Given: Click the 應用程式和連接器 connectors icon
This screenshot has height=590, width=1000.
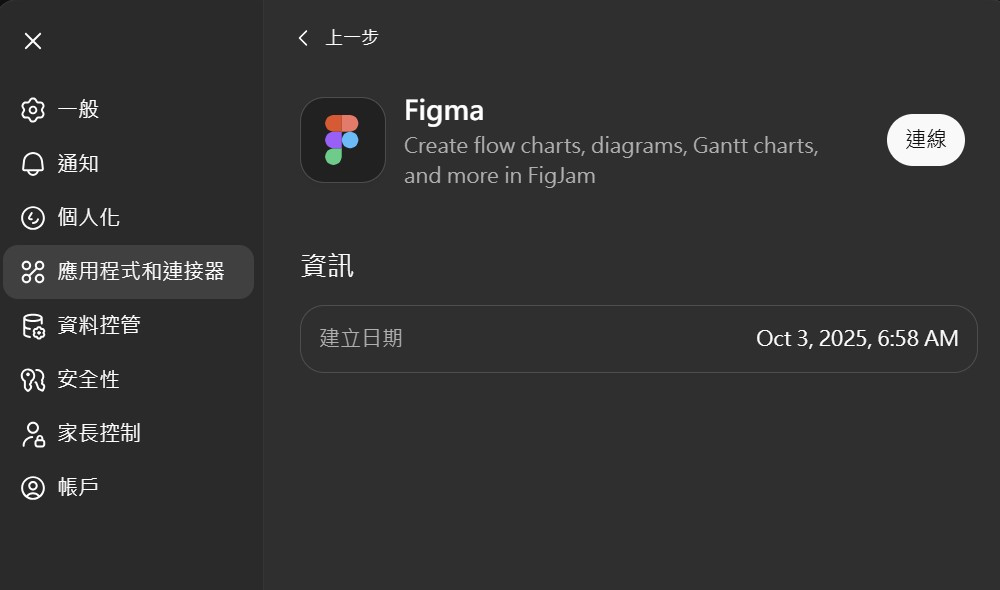Looking at the screenshot, I should (33, 272).
